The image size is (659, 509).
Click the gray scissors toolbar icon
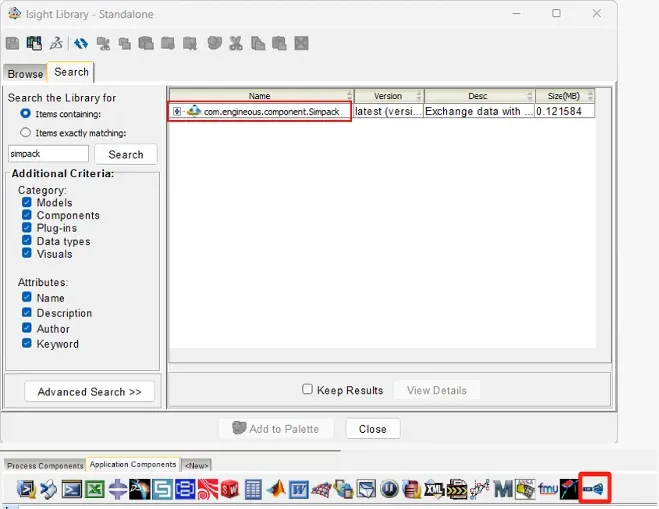[x=236, y=43]
